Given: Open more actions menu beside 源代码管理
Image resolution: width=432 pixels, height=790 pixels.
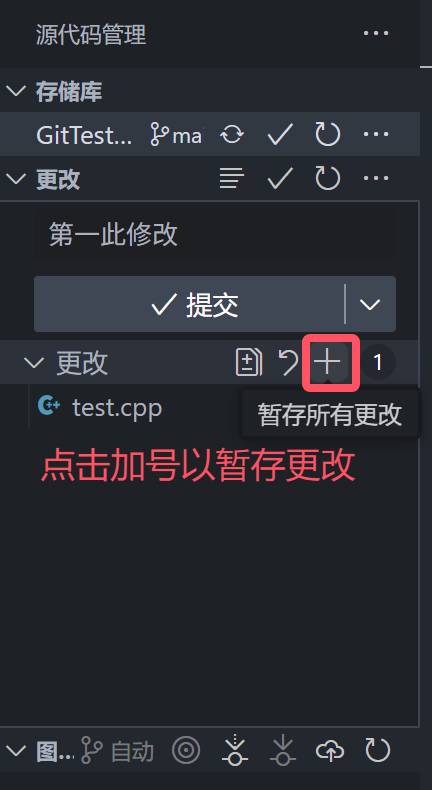Looking at the screenshot, I should [x=376, y=33].
